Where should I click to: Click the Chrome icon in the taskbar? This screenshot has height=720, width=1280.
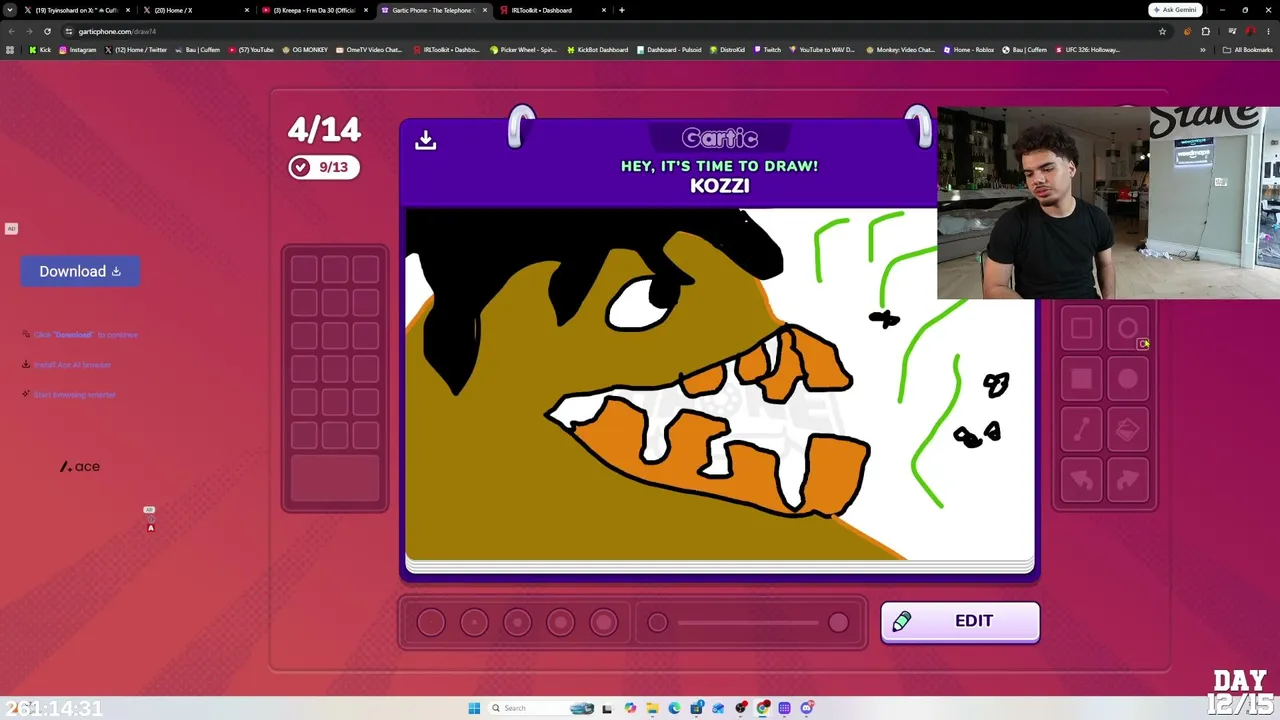[x=762, y=708]
